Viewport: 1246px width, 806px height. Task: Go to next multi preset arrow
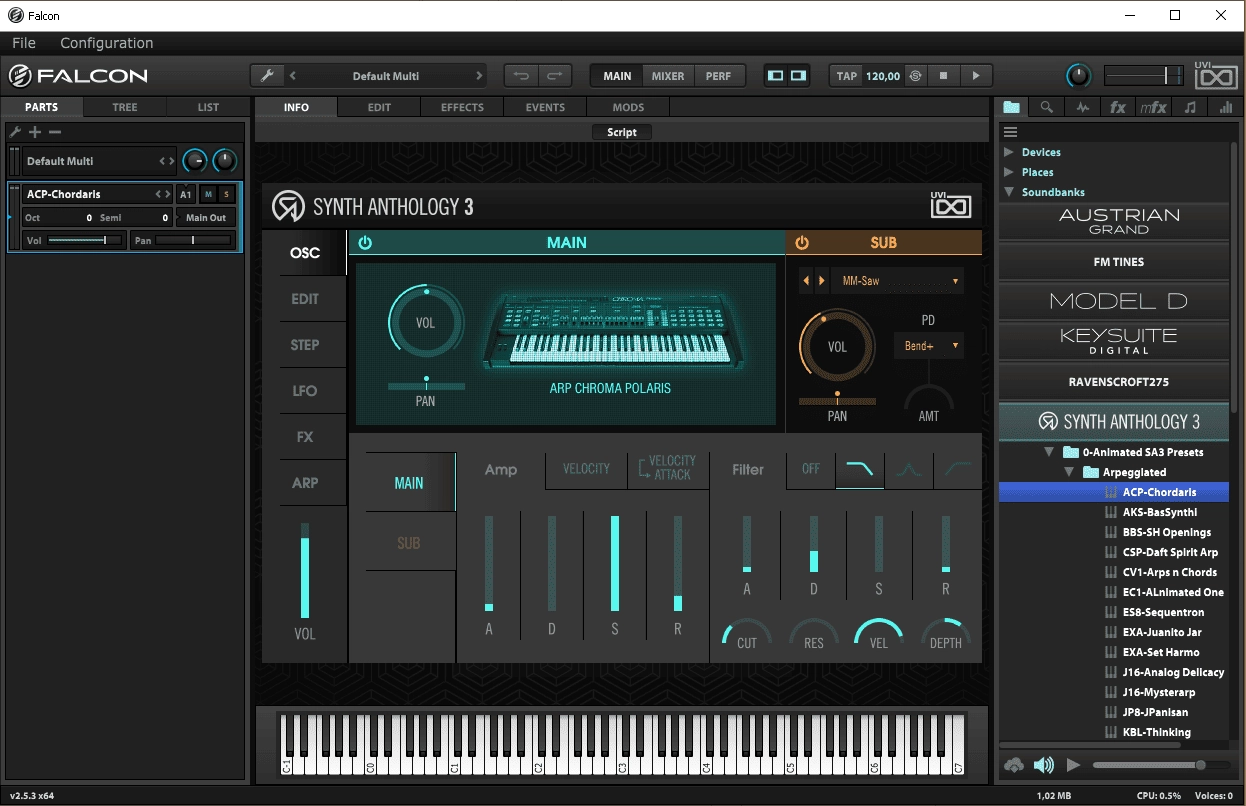click(x=479, y=76)
